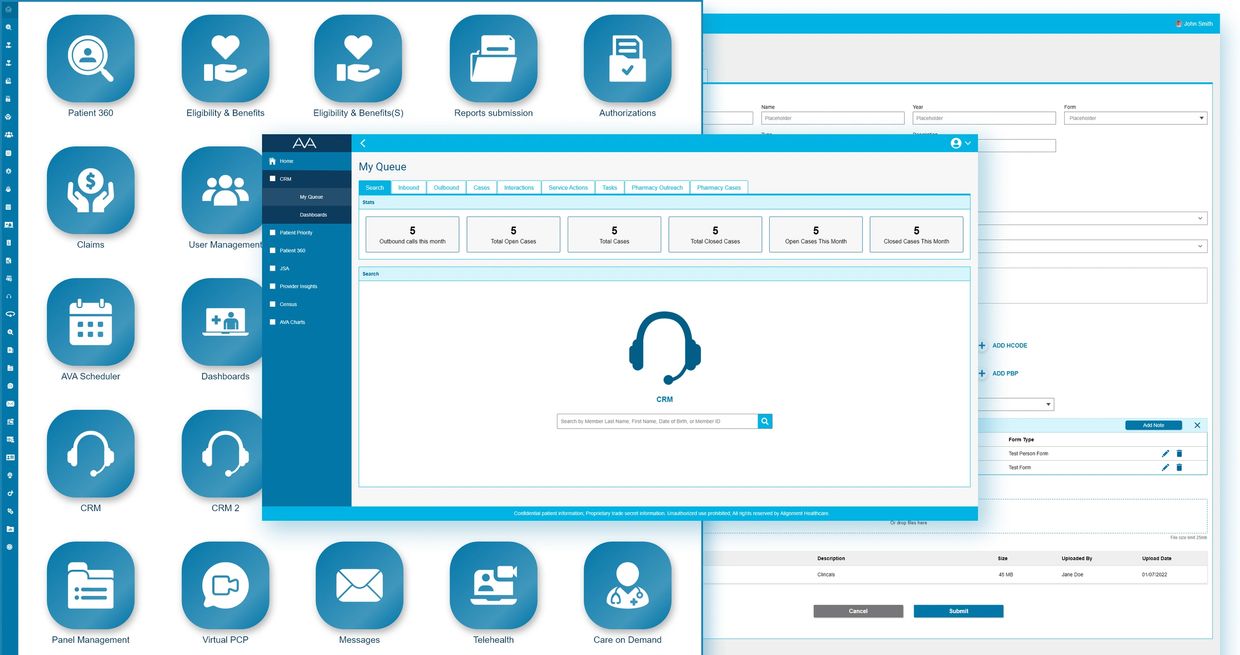1240x655 pixels.
Task: Click the Cancel button
Action: click(x=858, y=611)
